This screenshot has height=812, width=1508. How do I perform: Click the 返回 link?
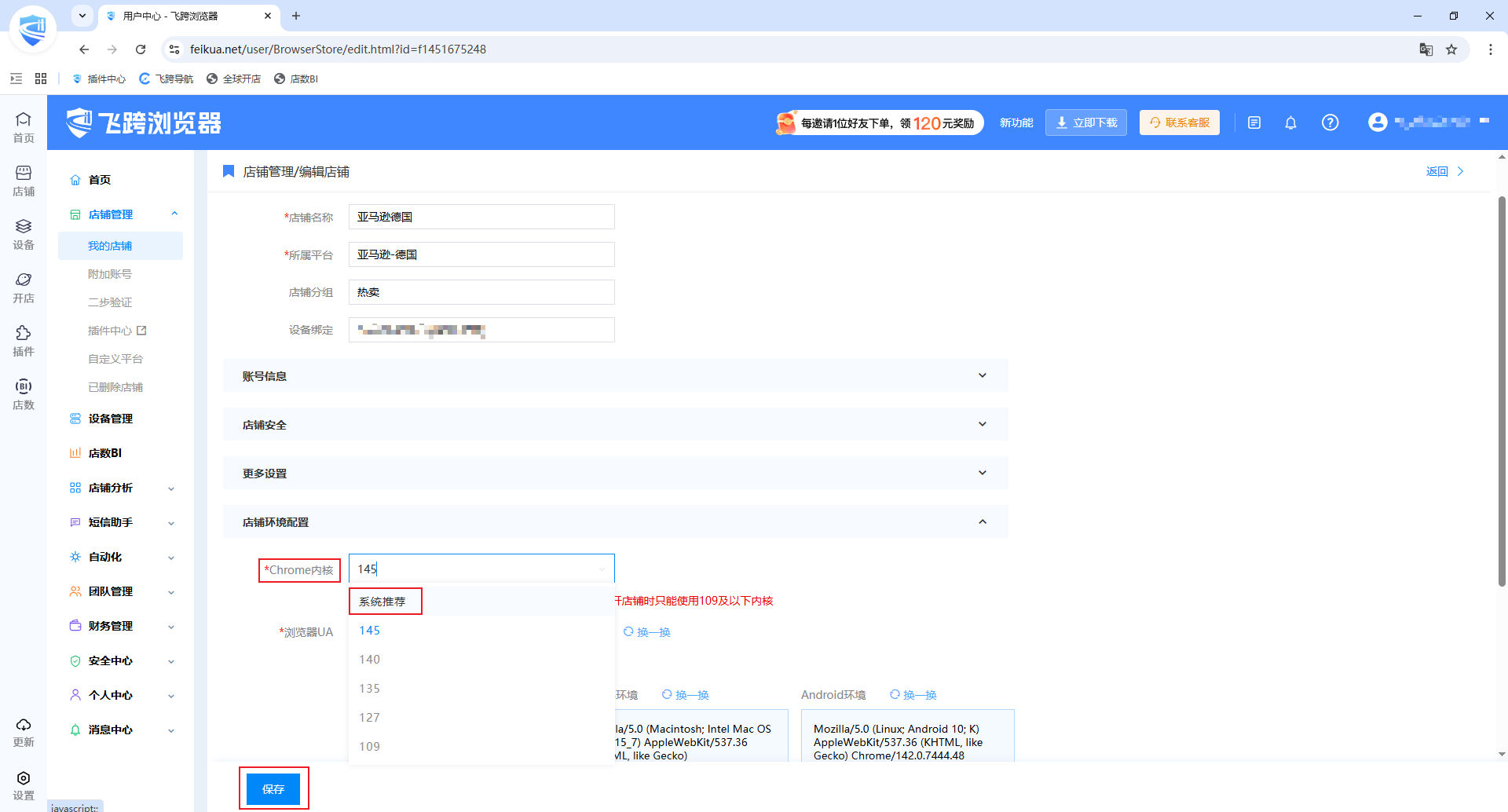1444,171
